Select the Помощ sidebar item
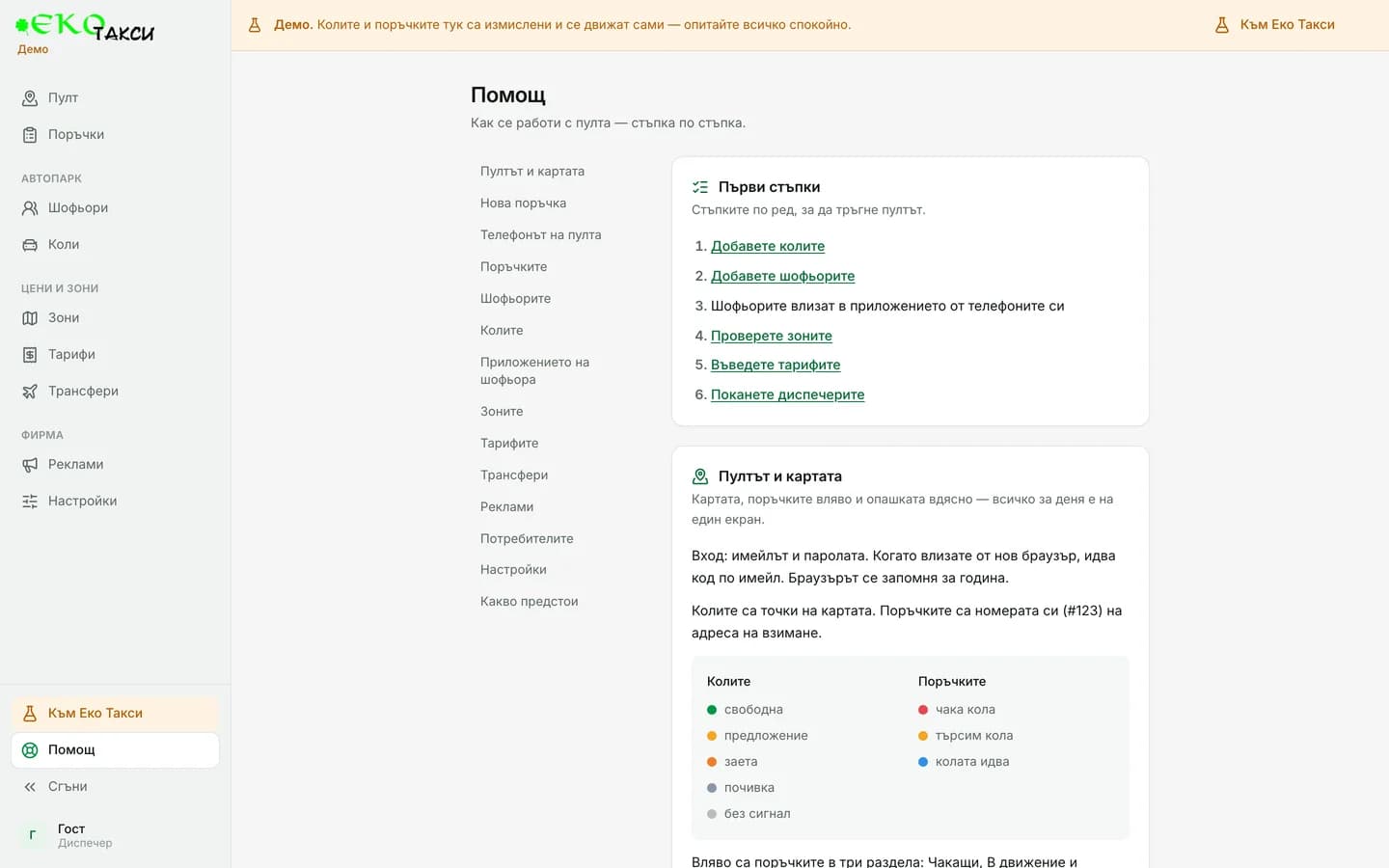Screen dimensions: 1389x868 pyautogui.click(x=115, y=749)
